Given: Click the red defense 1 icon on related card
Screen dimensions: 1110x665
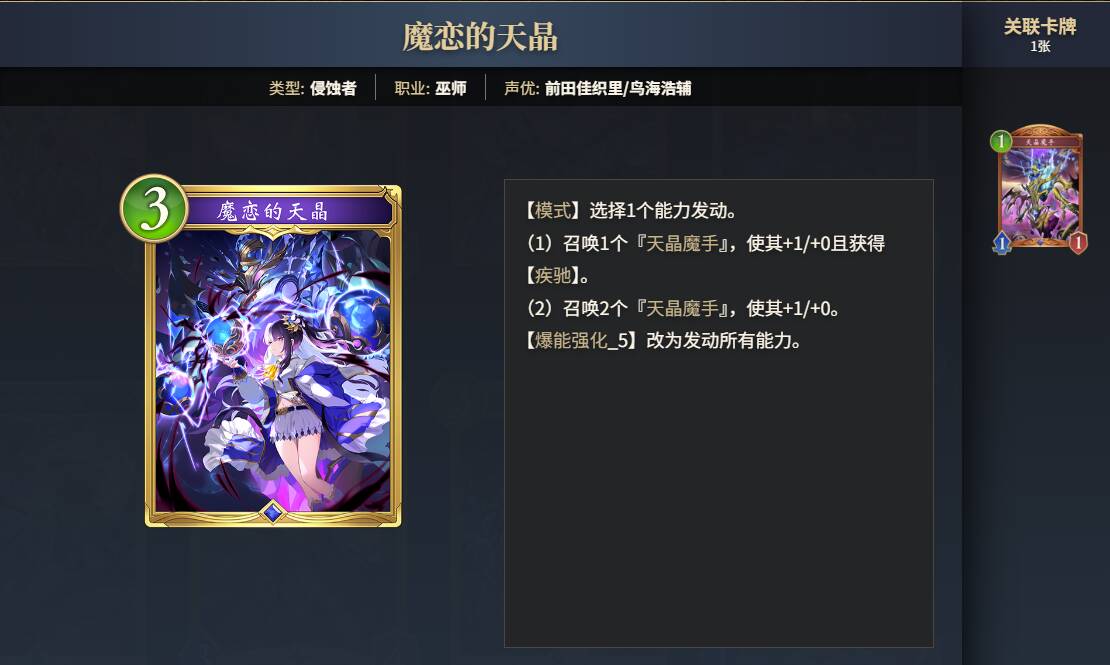Looking at the screenshot, I should pos(1077,244).
